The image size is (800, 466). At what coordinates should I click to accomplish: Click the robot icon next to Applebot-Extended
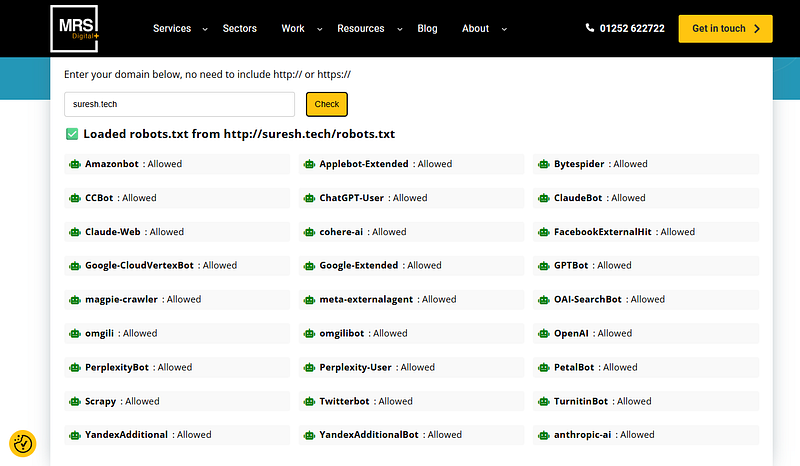309,164
